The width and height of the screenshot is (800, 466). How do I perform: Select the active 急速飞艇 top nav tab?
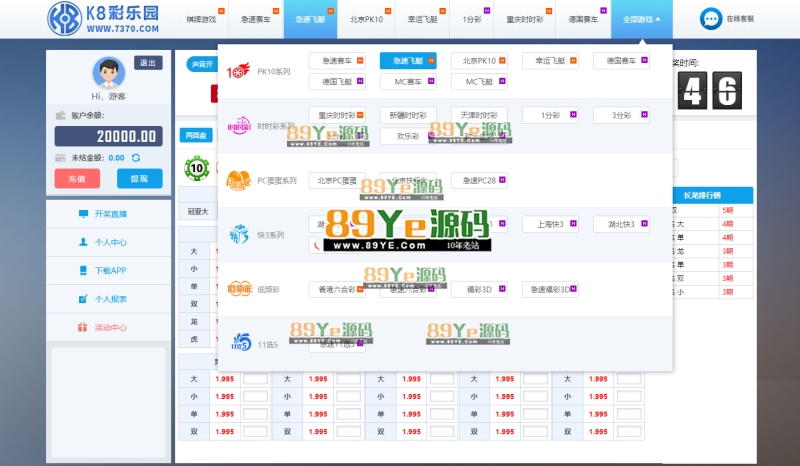point(311,19)
